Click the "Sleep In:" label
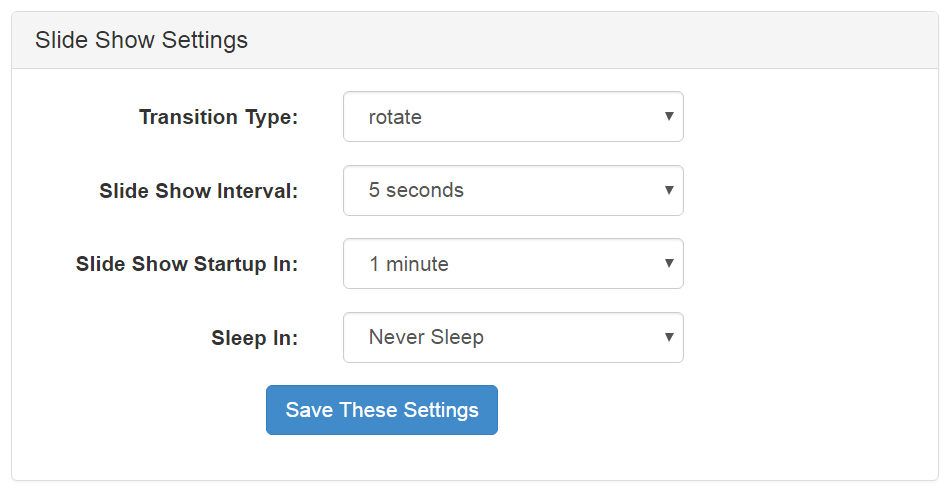This screenshot has height=494, width=951. click(255, 338)
